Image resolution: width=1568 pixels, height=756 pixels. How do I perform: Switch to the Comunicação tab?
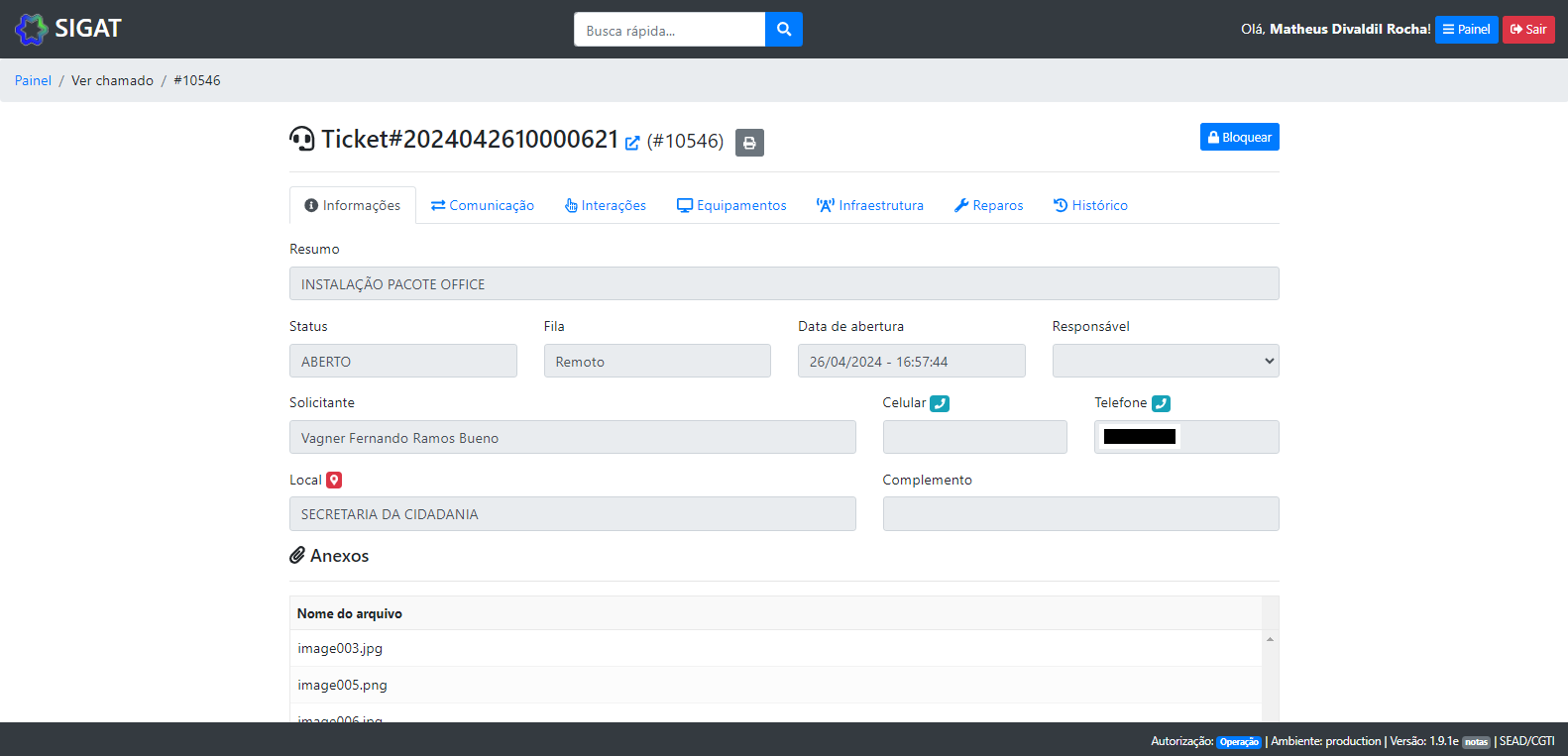(x=483, y=205)
